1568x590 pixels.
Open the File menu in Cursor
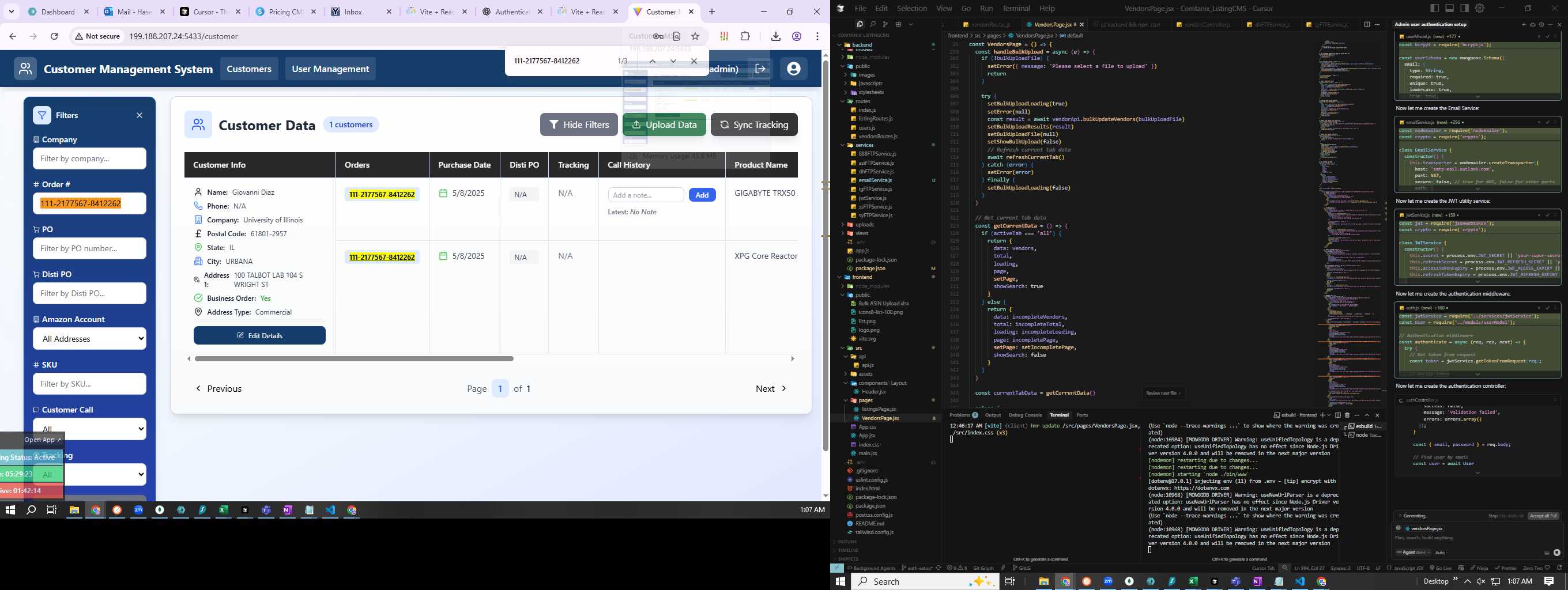[860, 8]
